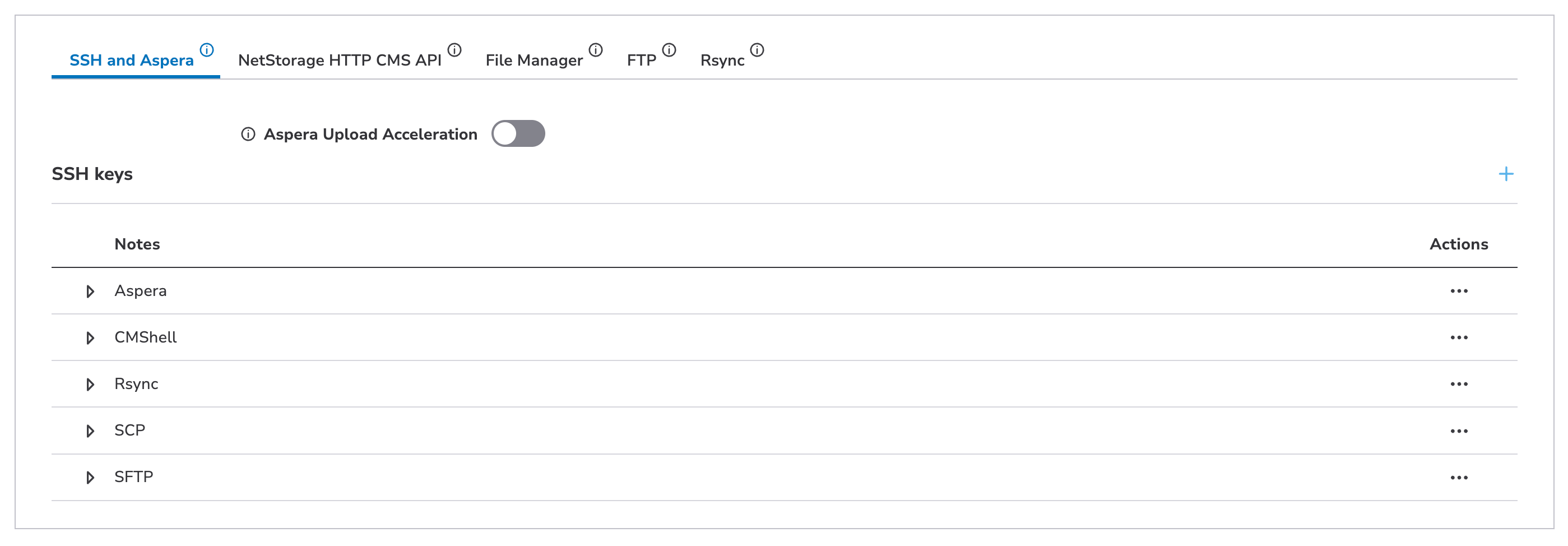Open the File Manager tab
The height and width of the screenshot is (546, 1568).
click(x=534, y=60)
